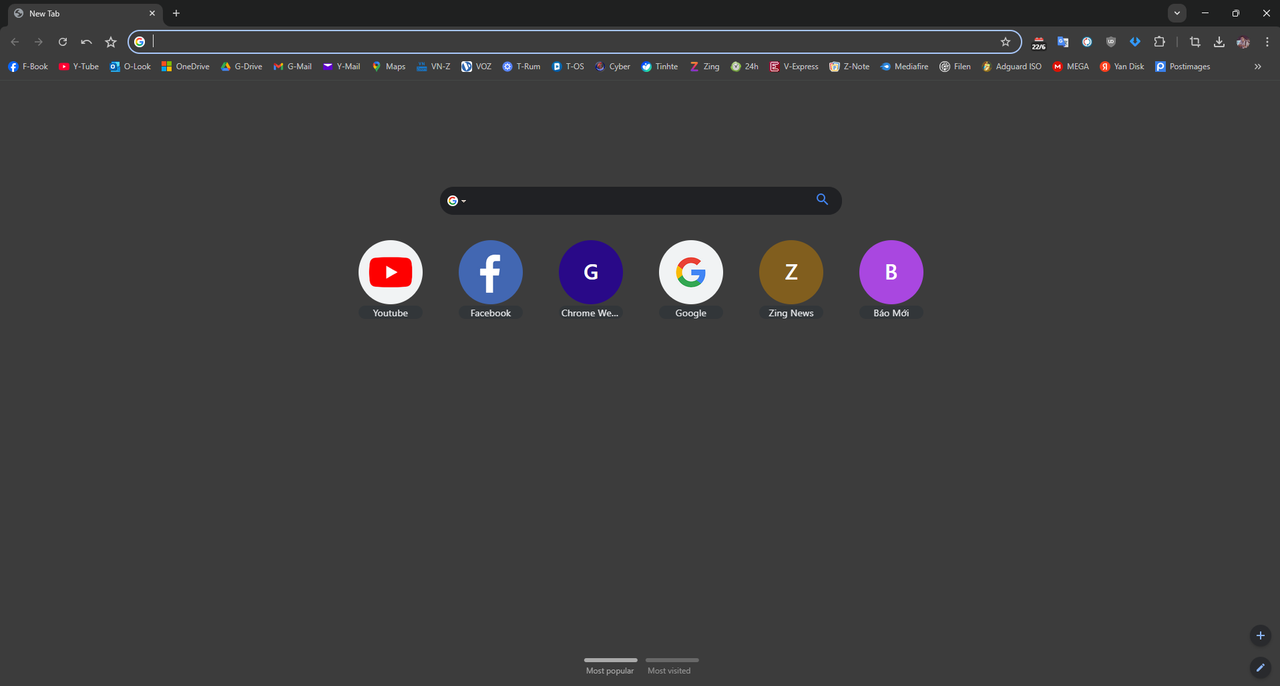Open the Zing News speed dial tile
The image size is (1280, 686).
[x=791, y=280]
